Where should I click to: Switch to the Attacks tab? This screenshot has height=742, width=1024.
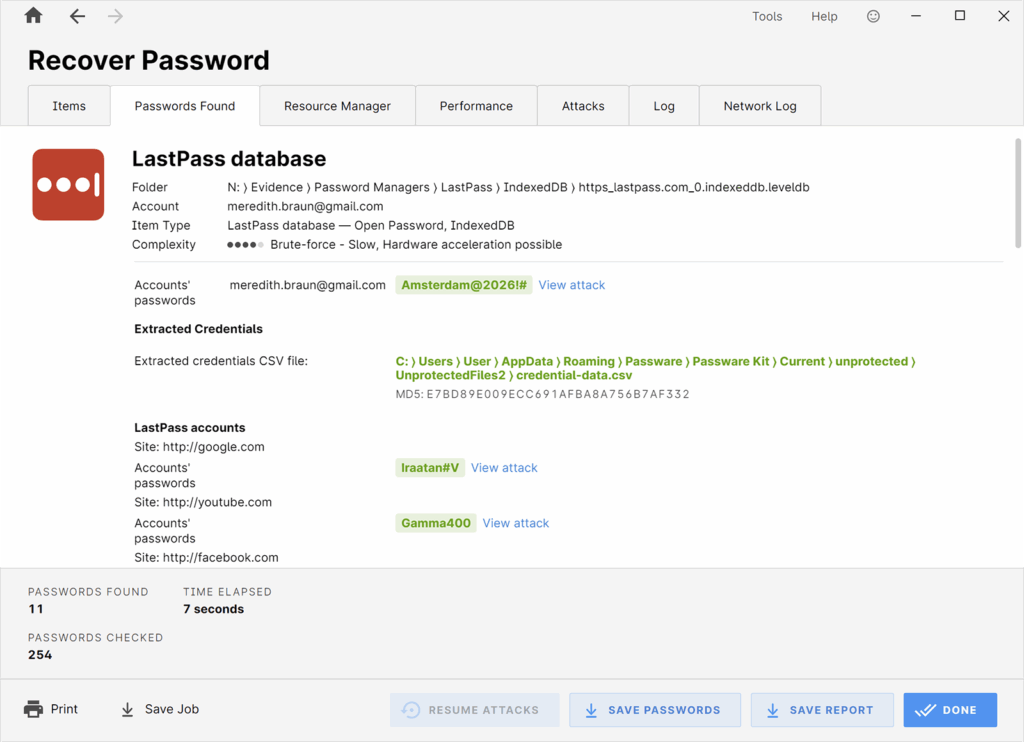pyautogui.click(x=583, y=106)
